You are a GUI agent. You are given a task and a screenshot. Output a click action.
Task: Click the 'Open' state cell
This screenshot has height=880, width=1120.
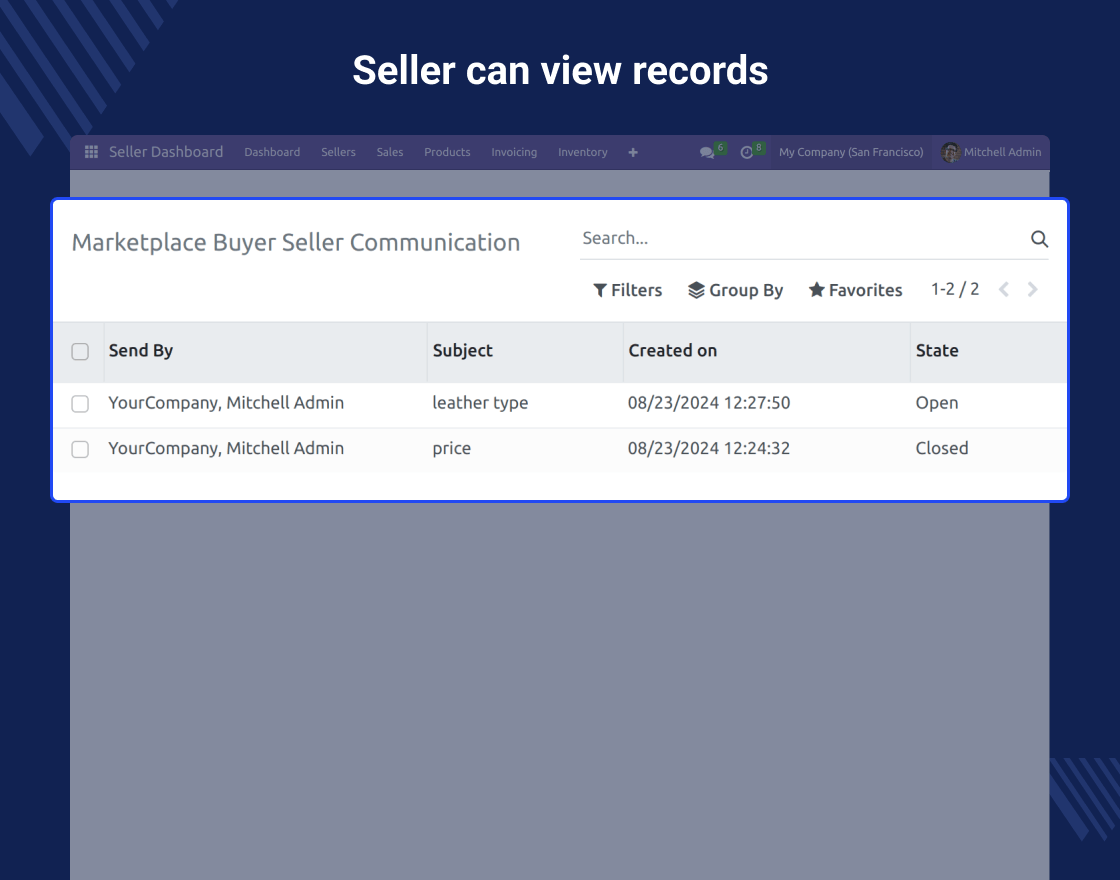point(936,403)
